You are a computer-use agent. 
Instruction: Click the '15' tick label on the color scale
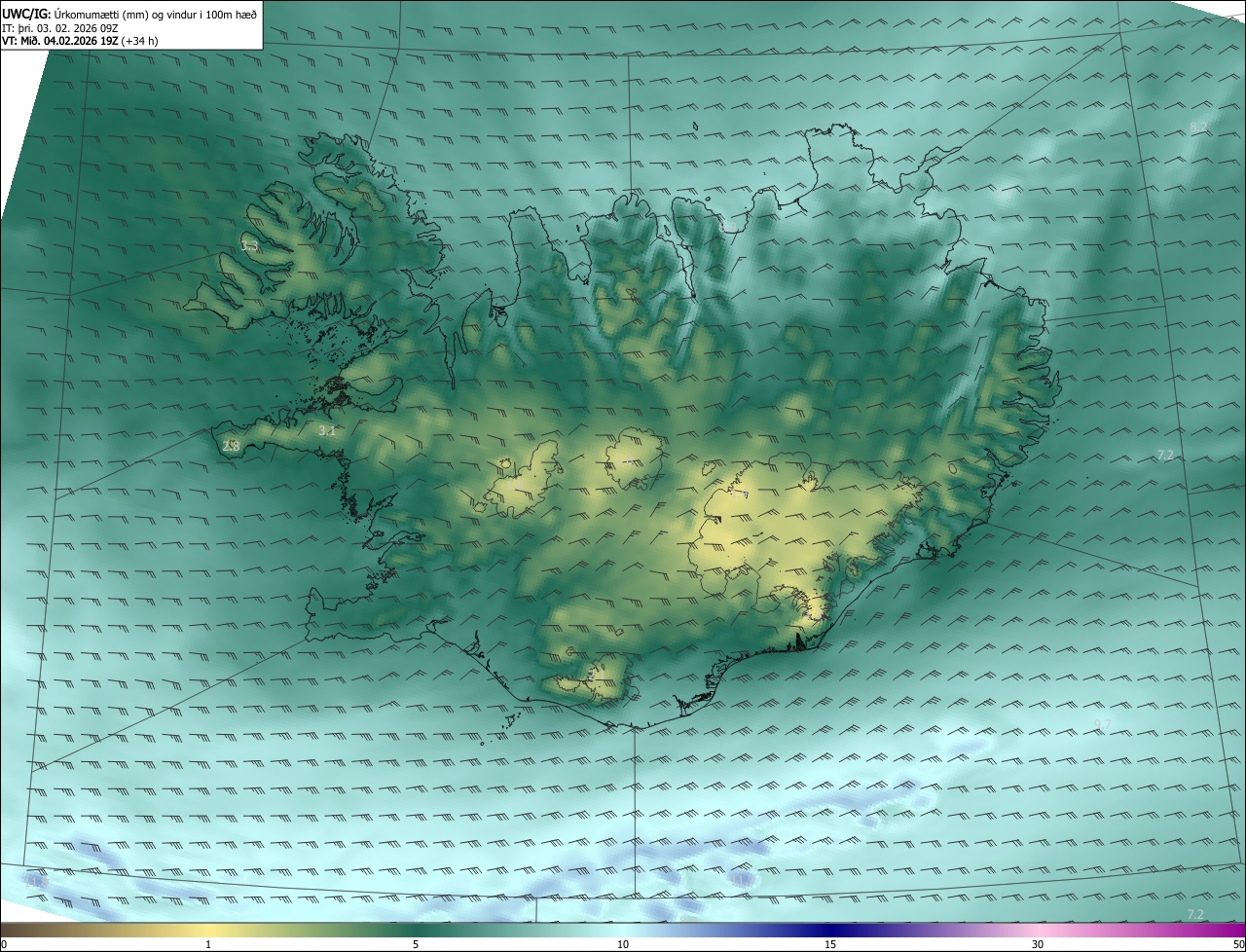tap(830, 944)
